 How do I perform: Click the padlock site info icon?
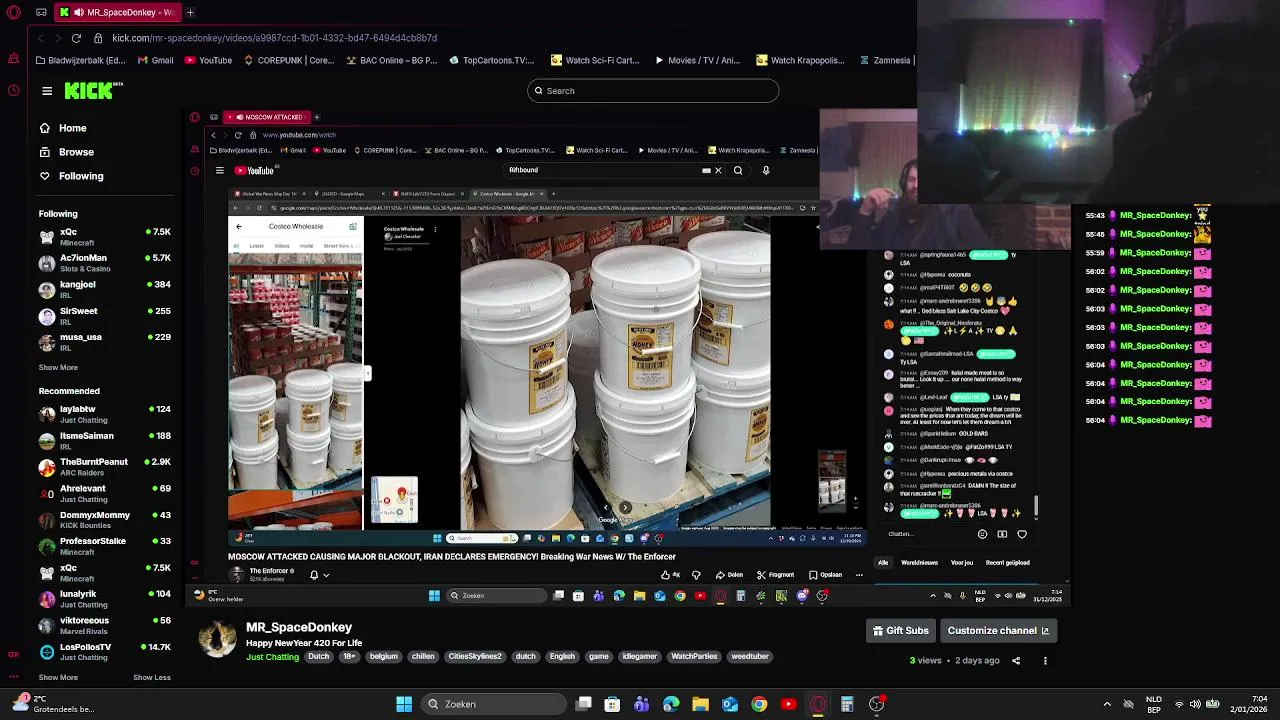[98, 38]
